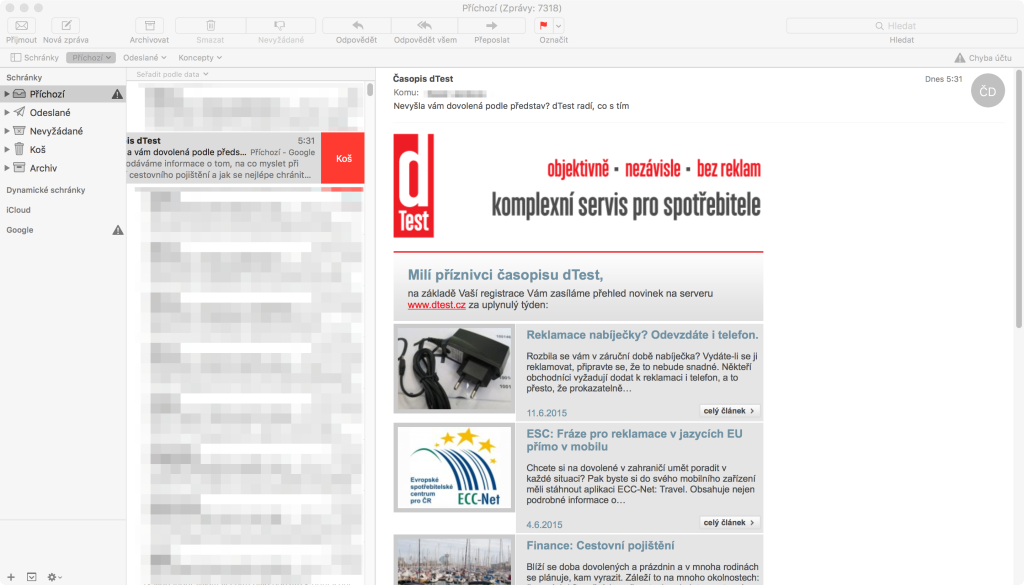Click the Schránky sidebar header
This screenshot has width=1024, height=585.
[x=24, y=77]
